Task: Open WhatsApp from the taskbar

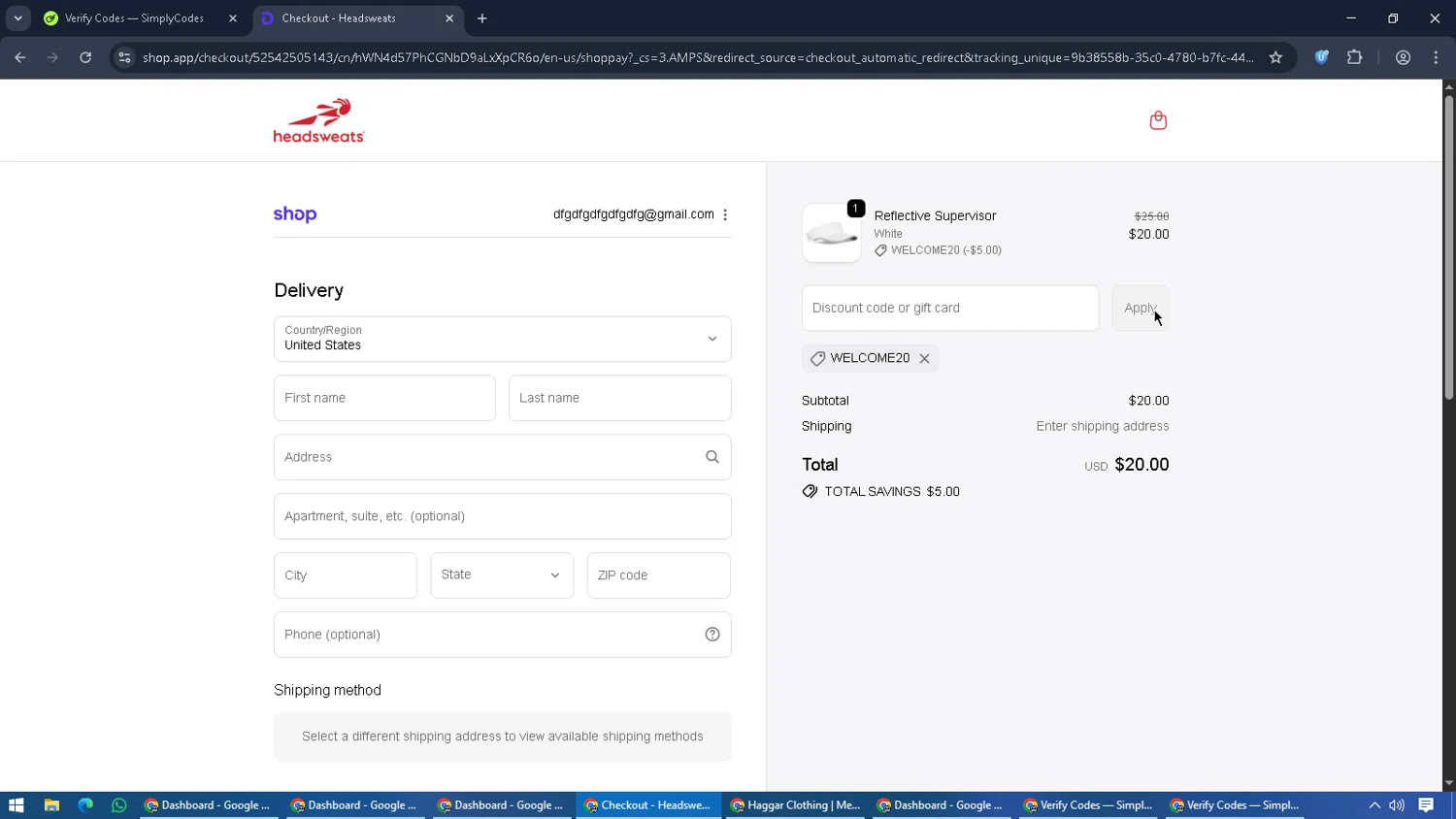Action: coord(119,805)
